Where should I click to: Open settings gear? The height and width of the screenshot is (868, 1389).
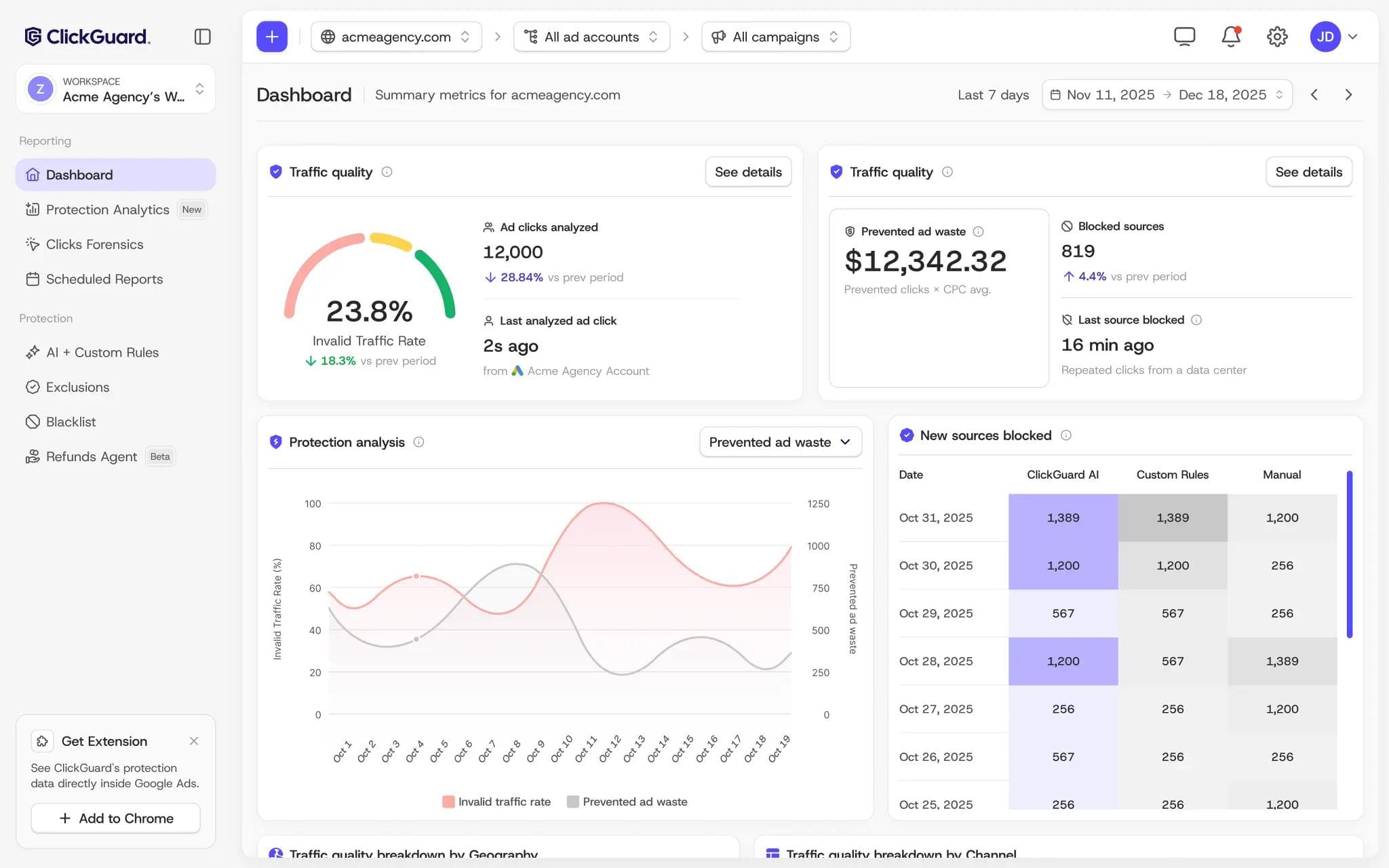pyautogui.click(x=1277, y=37)
